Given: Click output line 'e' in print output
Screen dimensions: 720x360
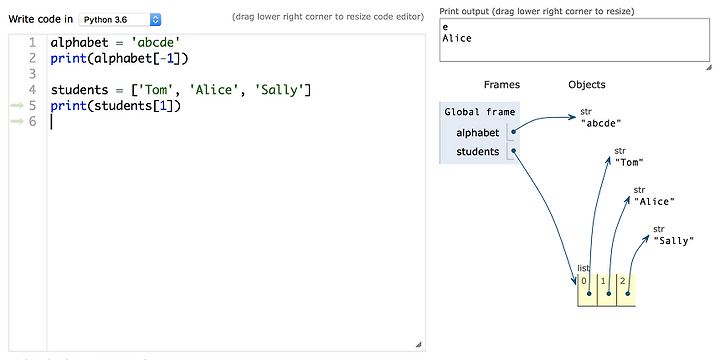Looking at the screenshot, I should tap(445, 27).
